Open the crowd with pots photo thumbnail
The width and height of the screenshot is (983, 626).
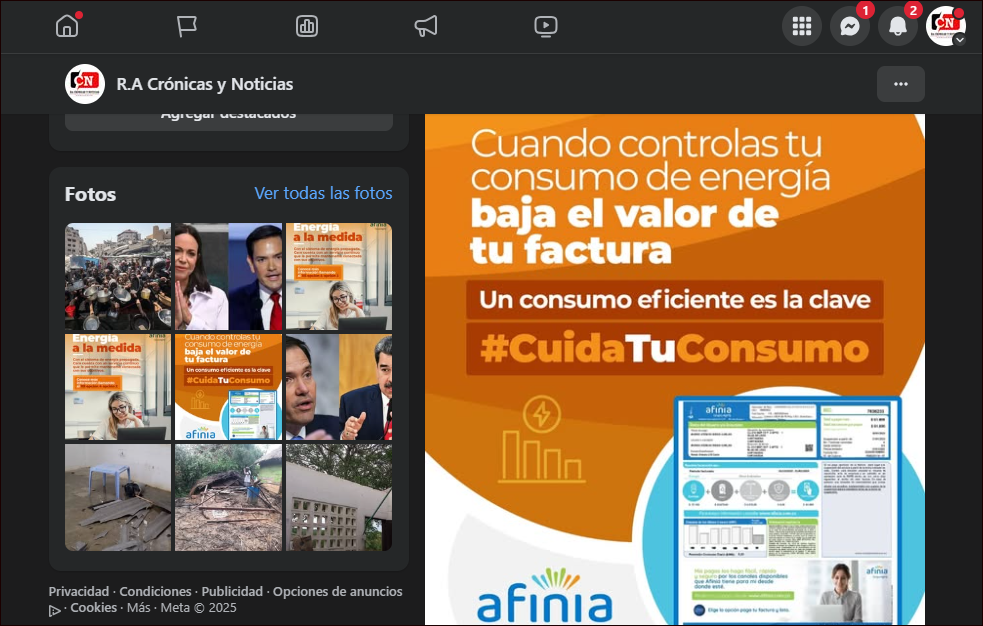pyautogui.click(x=118, y=276)
